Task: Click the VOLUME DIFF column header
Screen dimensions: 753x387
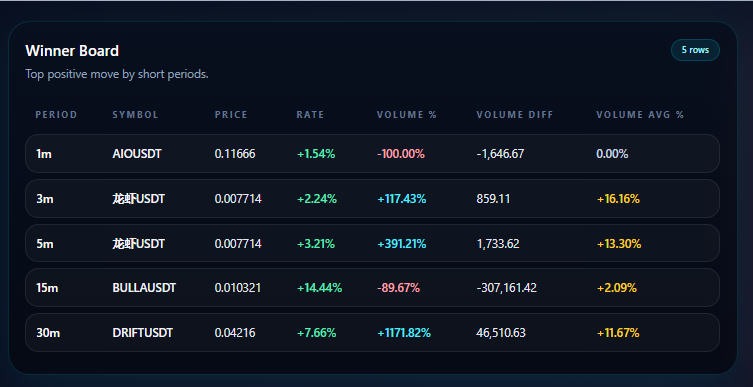Action: [x=515, y=115]
